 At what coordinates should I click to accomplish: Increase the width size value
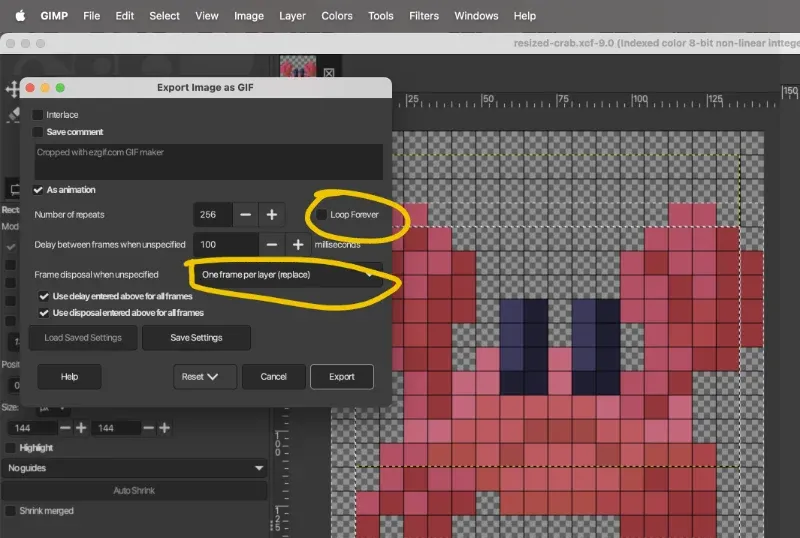[81, 428]
